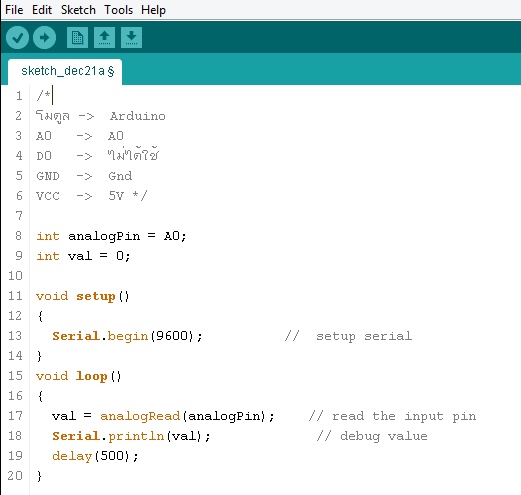
Task: Click the delay(500) statement
Action: [95, 456]
